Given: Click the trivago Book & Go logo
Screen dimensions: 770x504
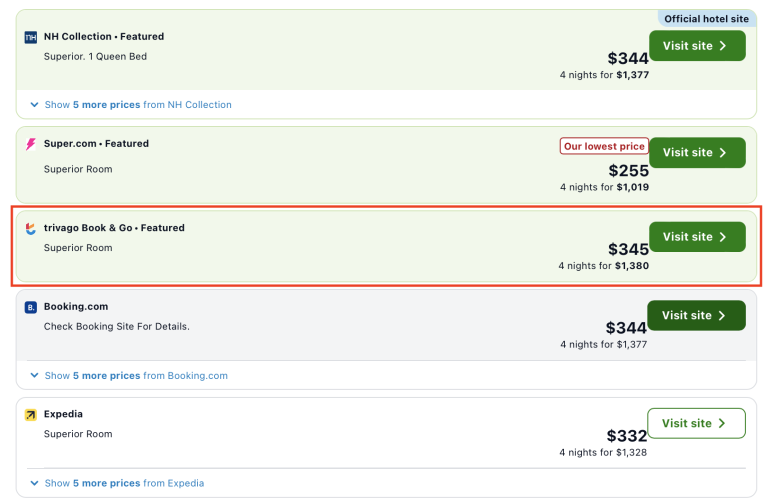Looking at the screenshot, I should point(30,228).
